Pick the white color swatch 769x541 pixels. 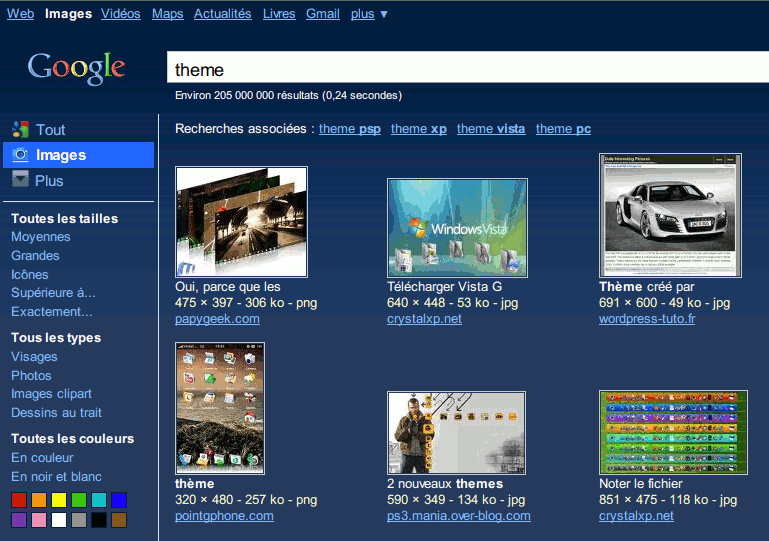tap(59, 520)
